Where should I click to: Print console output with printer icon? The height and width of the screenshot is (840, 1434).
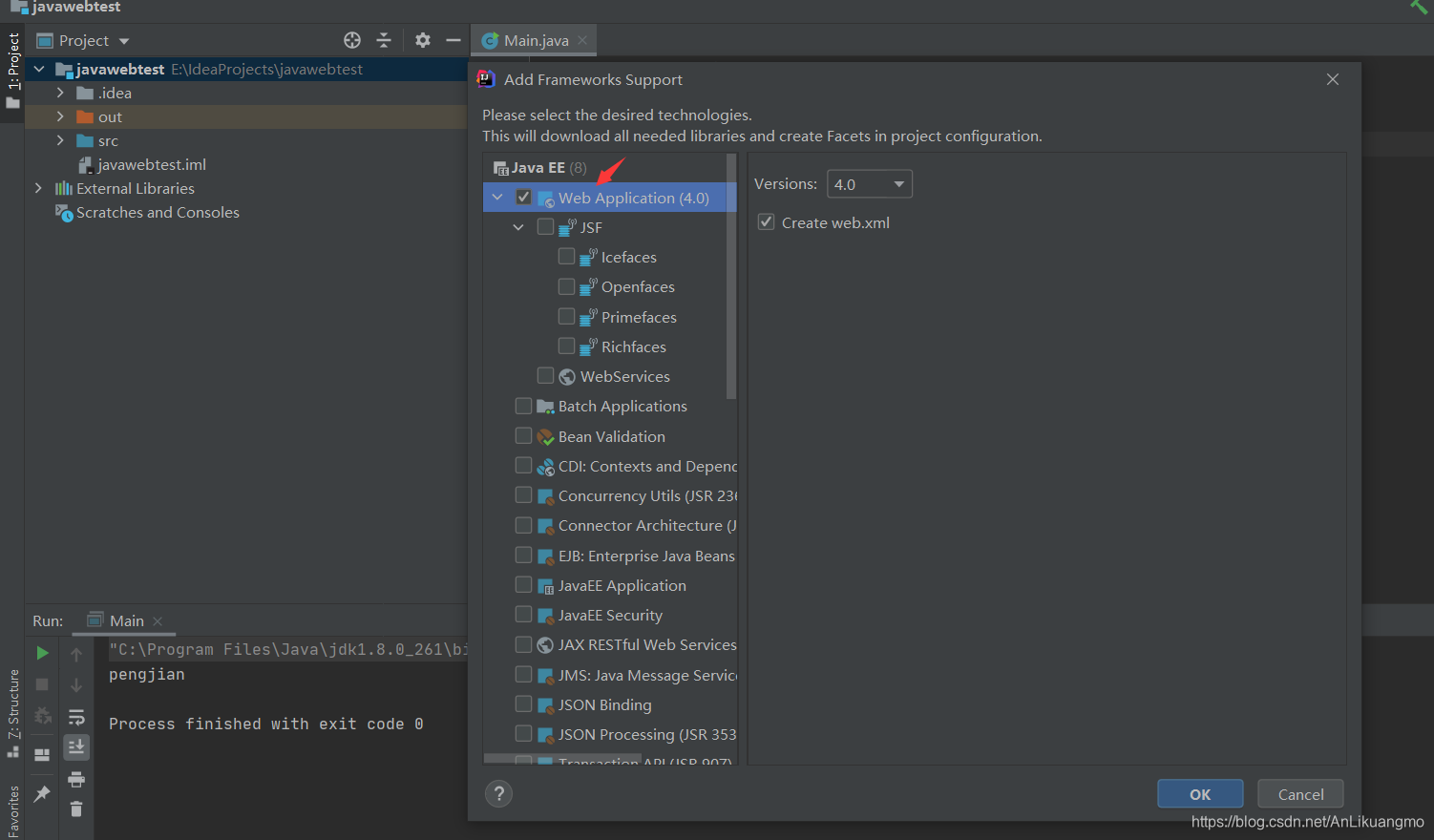pyautogui.click(x=76, y=780)
